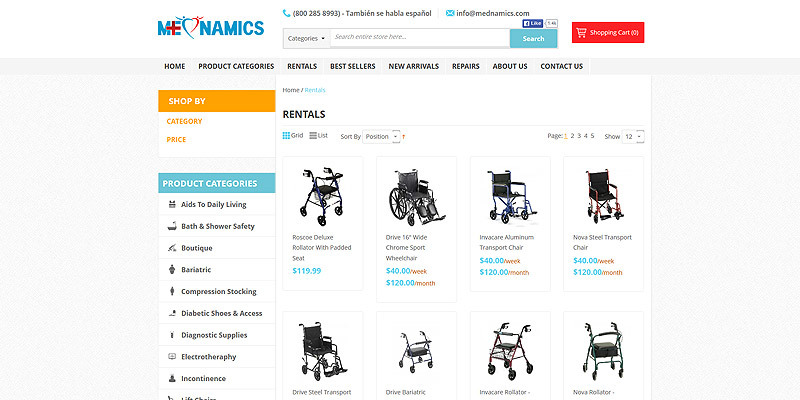This screenshot has height=400, width=800.
Task: Open the Rentals menu item
Action: tap(302, 66)
